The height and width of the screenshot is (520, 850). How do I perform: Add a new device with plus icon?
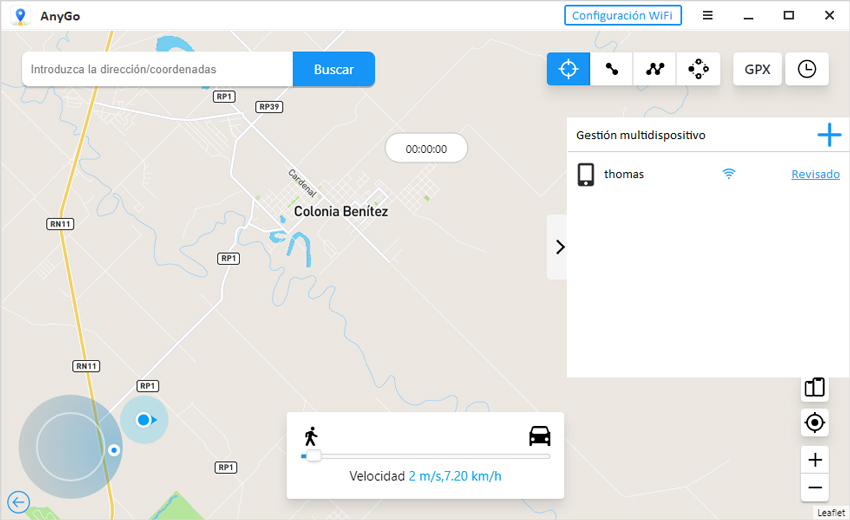point(829,135)
